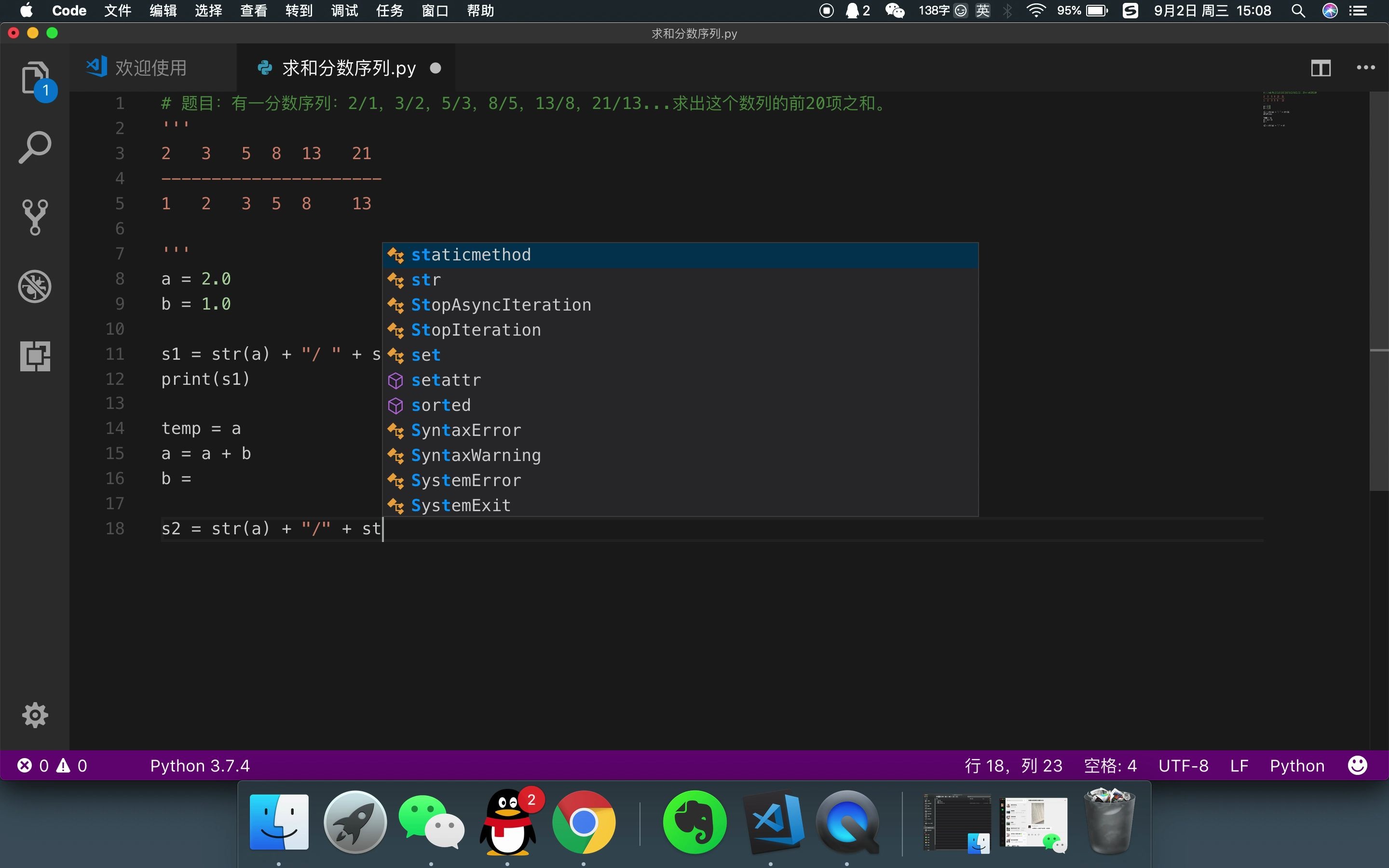
Task: Open the more editor actions menu
Action: tap(1365, 67)
